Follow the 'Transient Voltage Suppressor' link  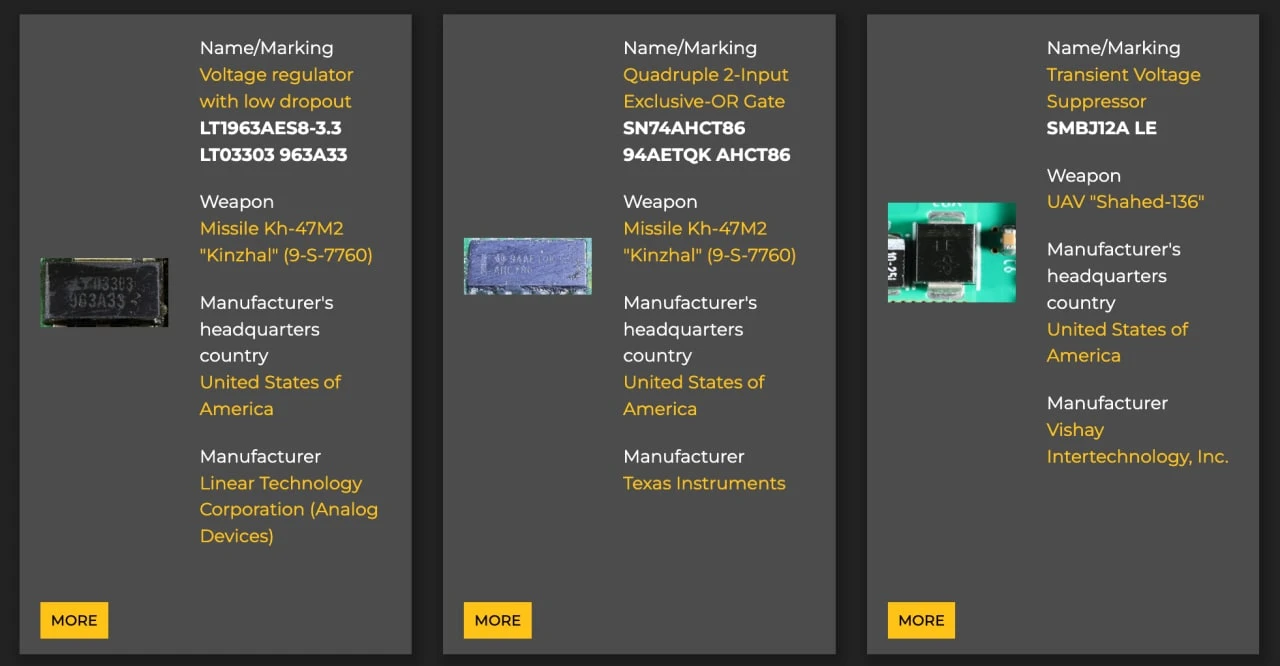(x=1123, y=88)
